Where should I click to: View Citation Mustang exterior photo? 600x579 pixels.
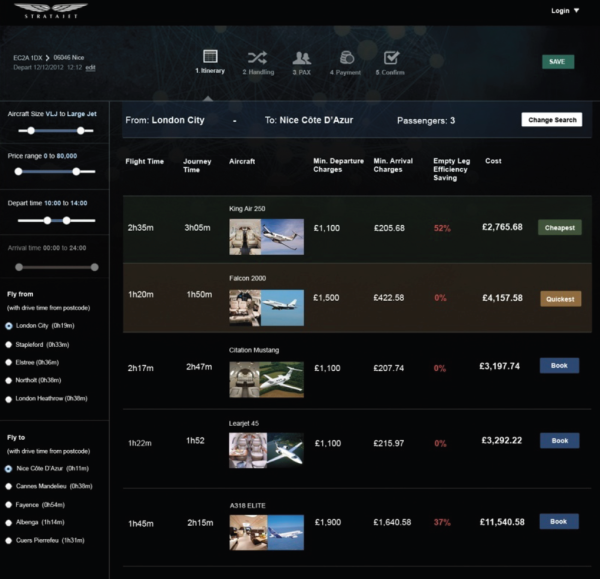[x=282, y=380]
